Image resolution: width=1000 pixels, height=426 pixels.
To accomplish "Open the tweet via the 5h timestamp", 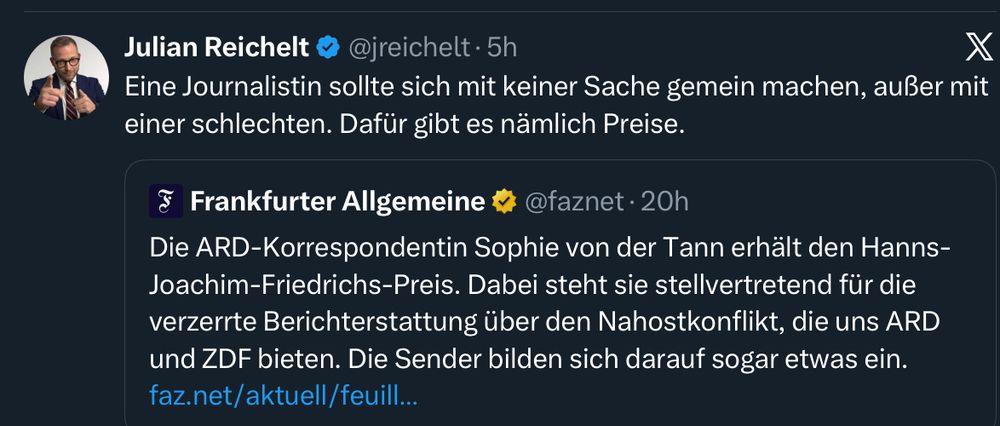I will click(x=502, y=47).
